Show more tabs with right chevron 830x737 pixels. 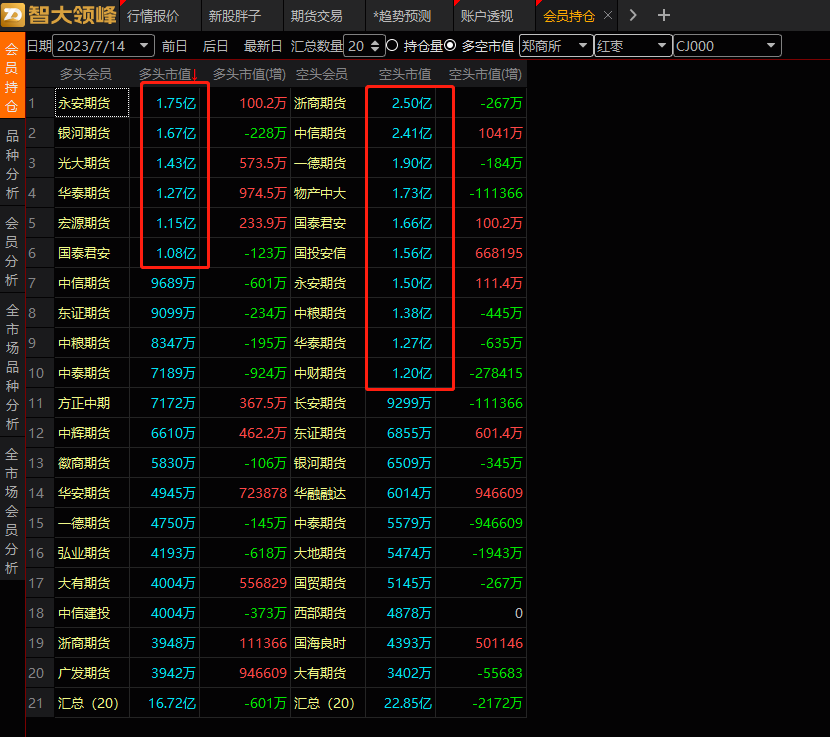tap(633, 15)
